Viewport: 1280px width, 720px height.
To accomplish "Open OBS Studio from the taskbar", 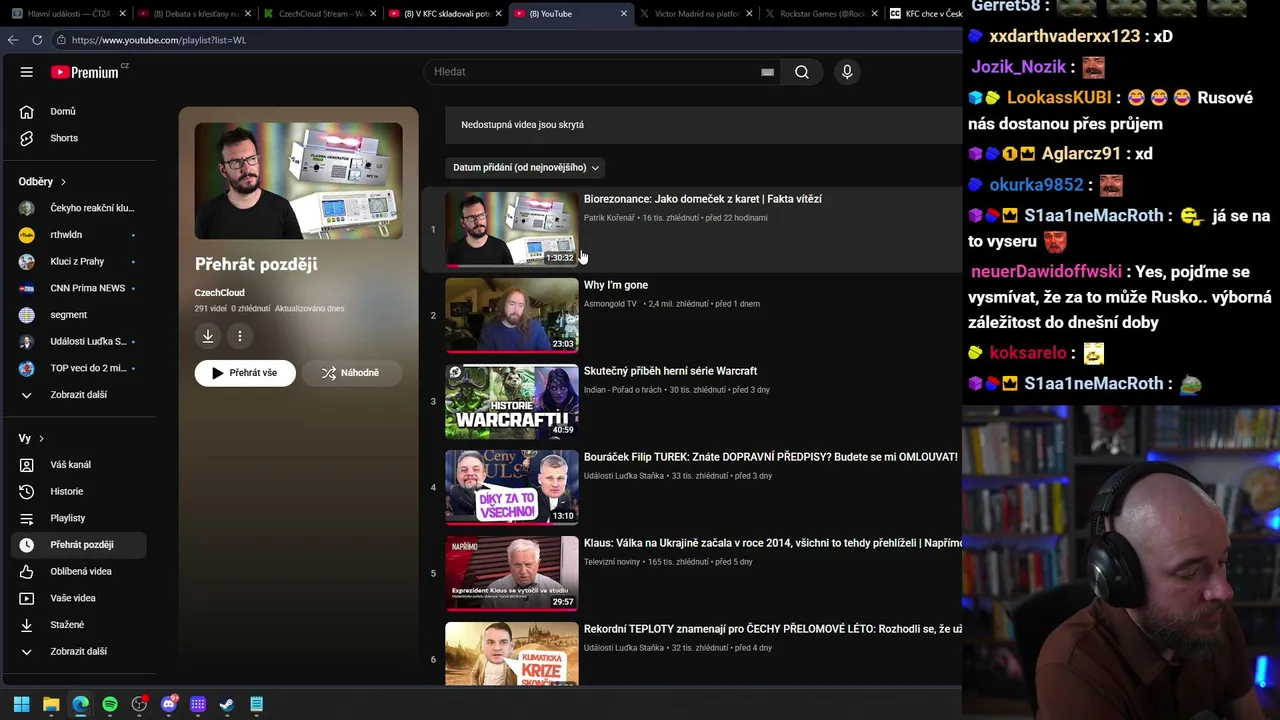I will (x=139, y=704).
